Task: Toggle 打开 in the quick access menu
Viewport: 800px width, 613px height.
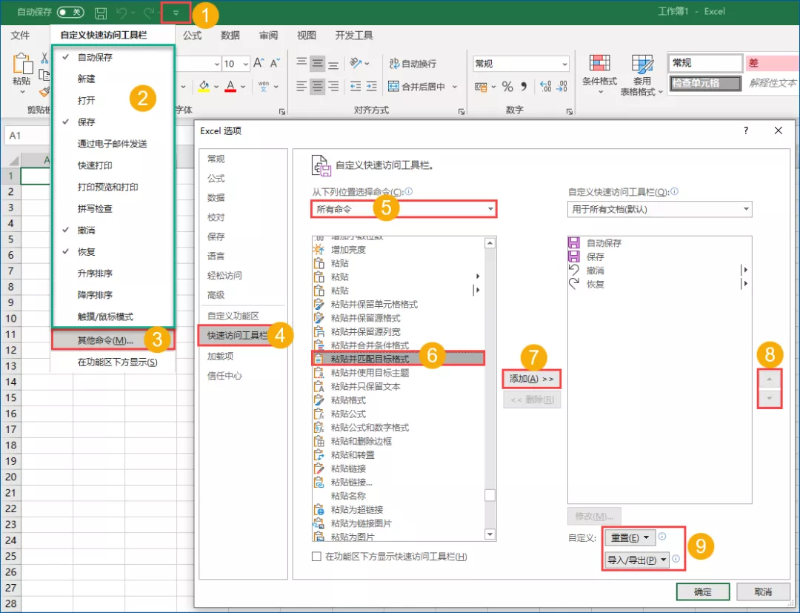Action: (x=113, y=100)
